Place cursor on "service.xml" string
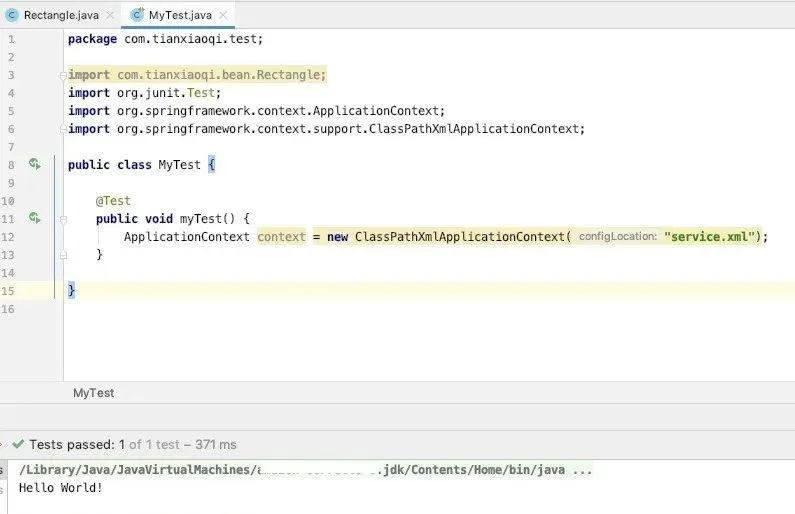The height and width of the screenshot is (514, 795). [709, 237]
